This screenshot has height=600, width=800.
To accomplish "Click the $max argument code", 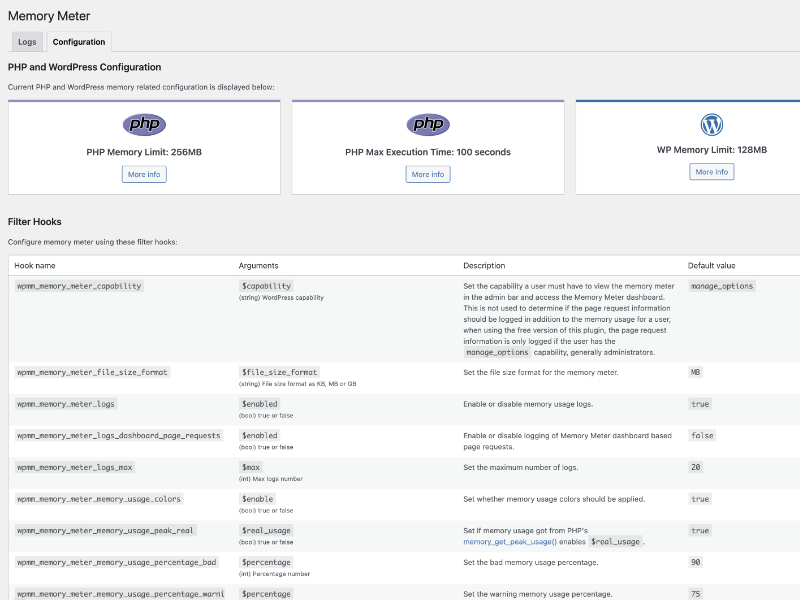I will tap(251, 467).
